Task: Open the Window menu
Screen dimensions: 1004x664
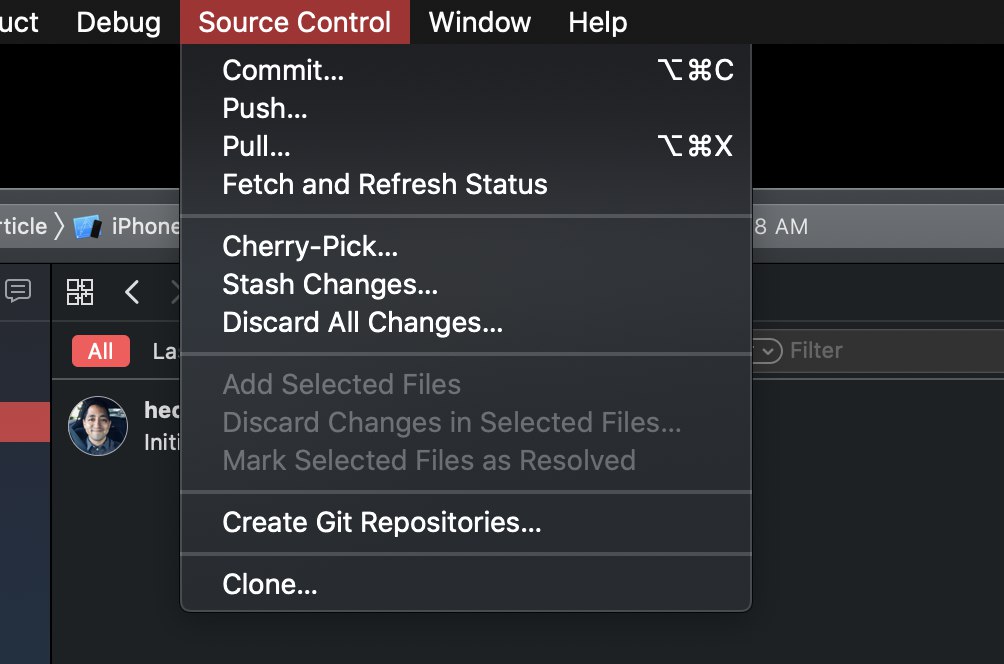Action: [x=480, y=22]
